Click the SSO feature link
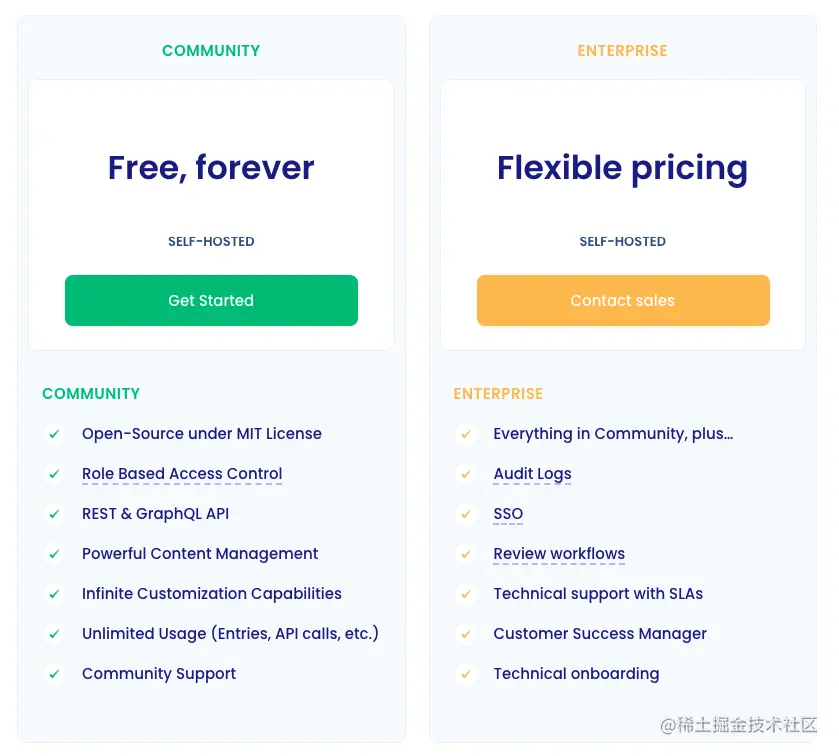Screen dimensions: 839x756 (x=508, y=514)
